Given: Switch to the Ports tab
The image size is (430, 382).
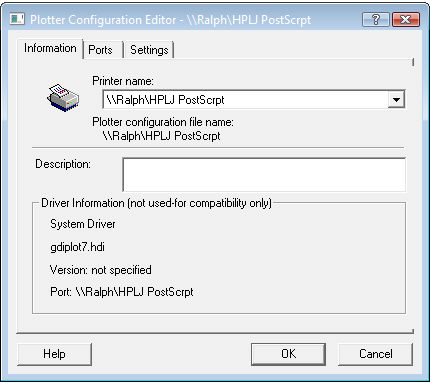Looking at the screenshot, I should click(x=100, y=50).
